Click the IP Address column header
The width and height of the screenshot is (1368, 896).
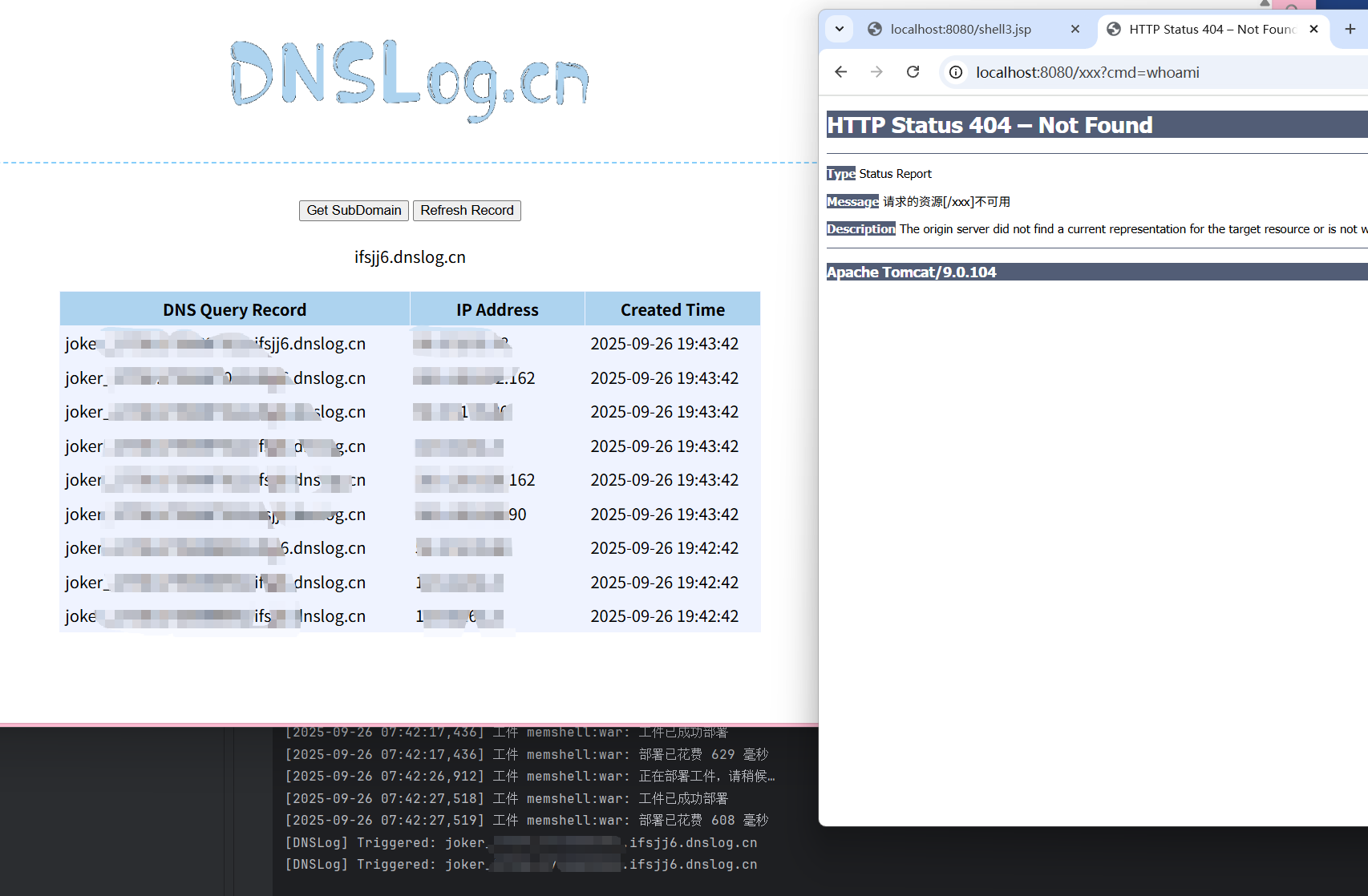point(497,310)
